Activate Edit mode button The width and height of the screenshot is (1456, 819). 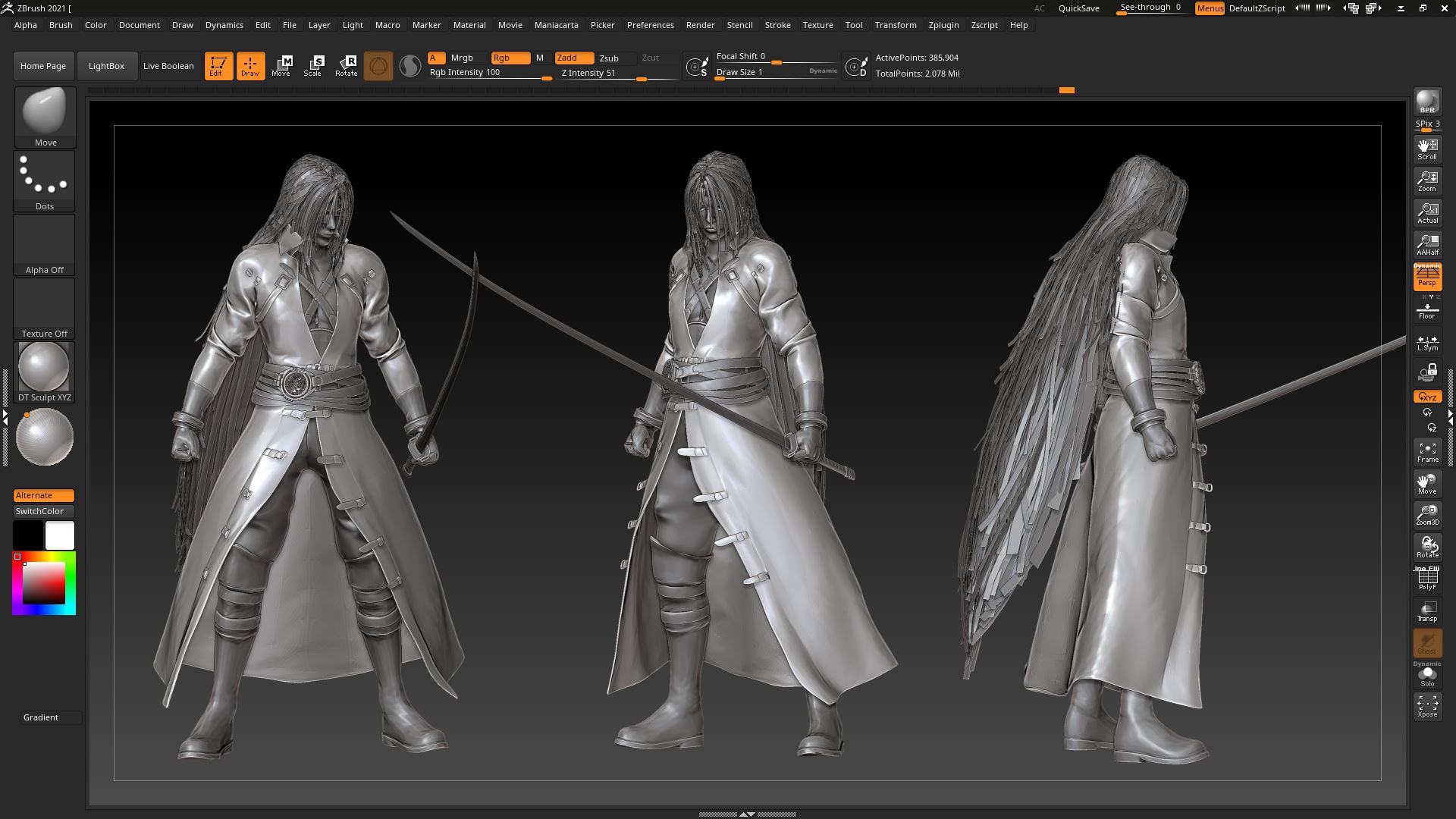tap(218, 66)
